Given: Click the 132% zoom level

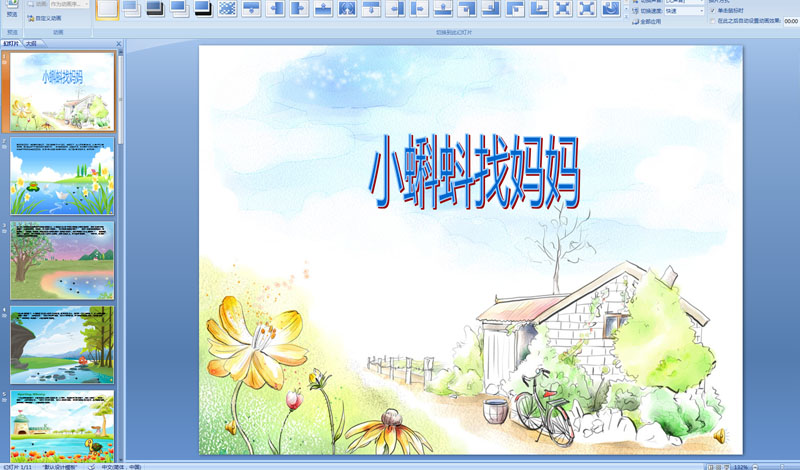Looking at the screenshot, I should click(741, 467).
